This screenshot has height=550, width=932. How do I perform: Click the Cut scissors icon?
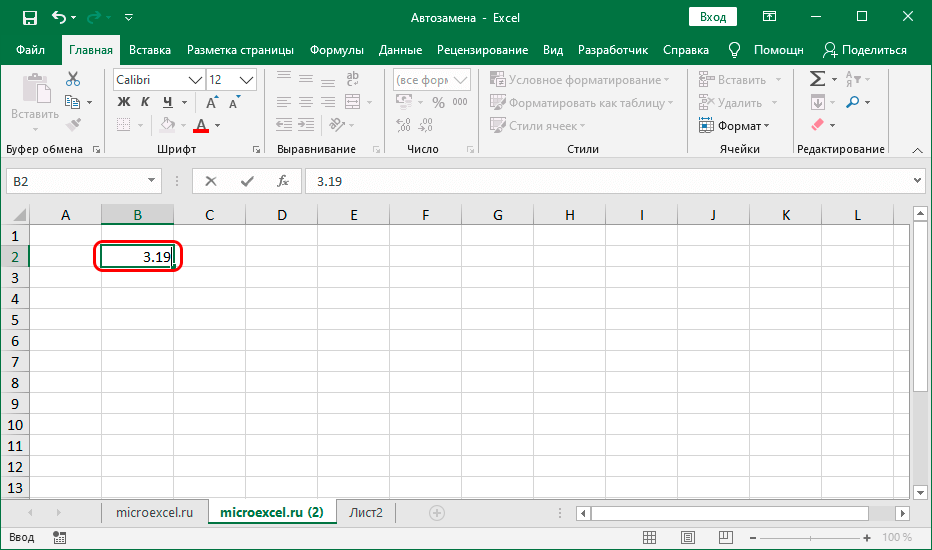coord(73,80)
